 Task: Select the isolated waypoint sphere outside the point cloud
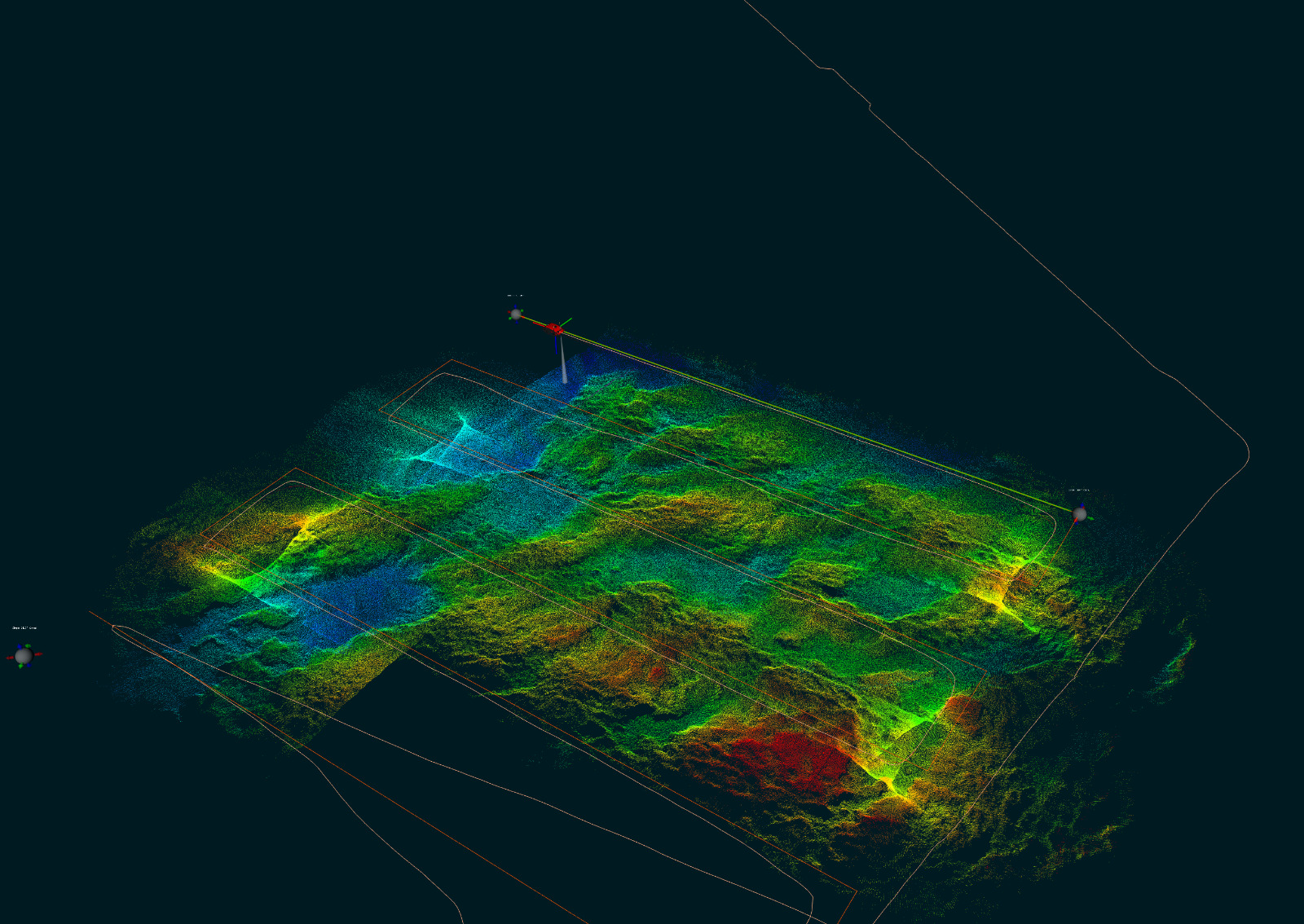[24, 656]
